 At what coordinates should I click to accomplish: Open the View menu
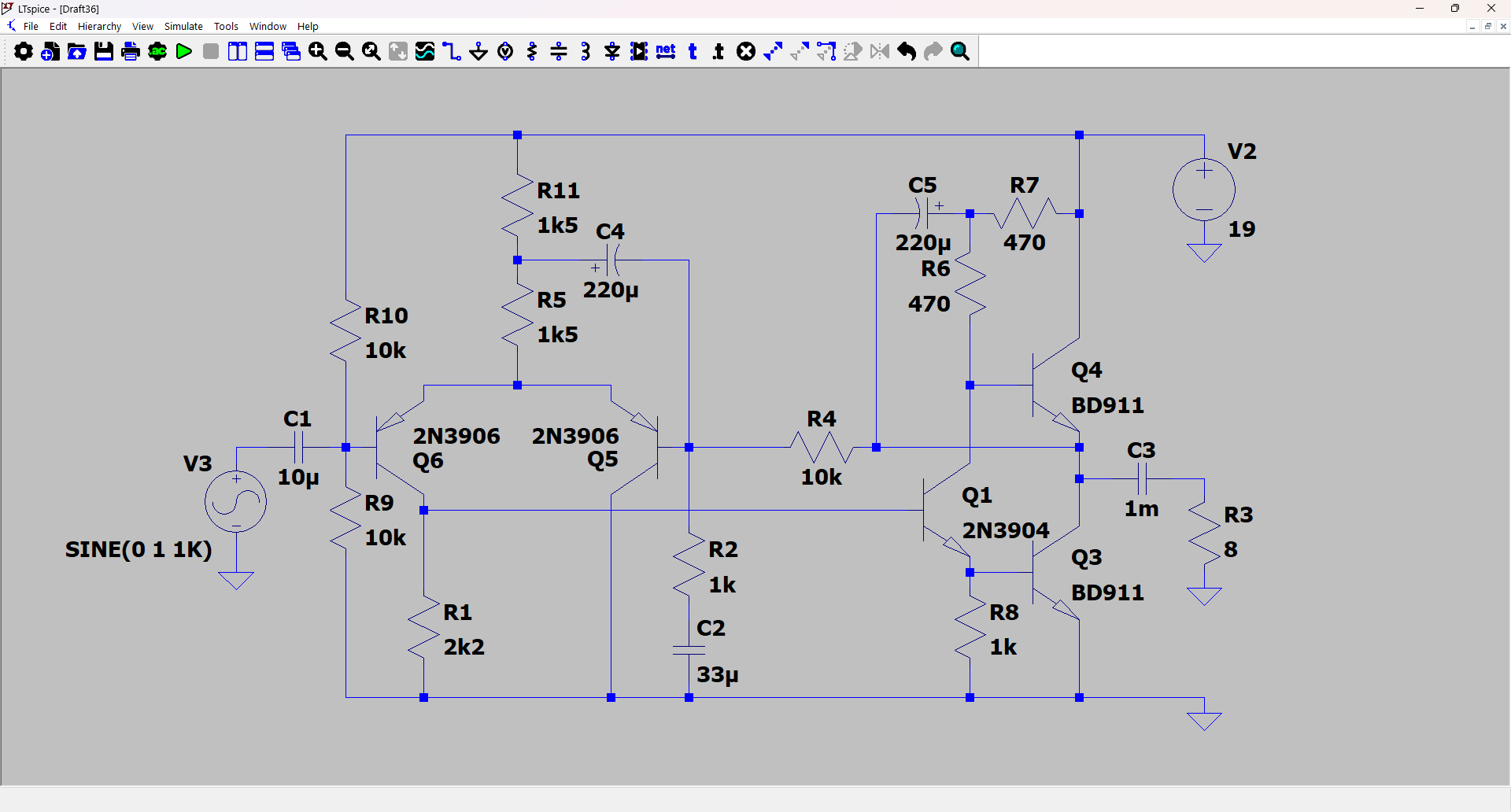coord(142,27)
